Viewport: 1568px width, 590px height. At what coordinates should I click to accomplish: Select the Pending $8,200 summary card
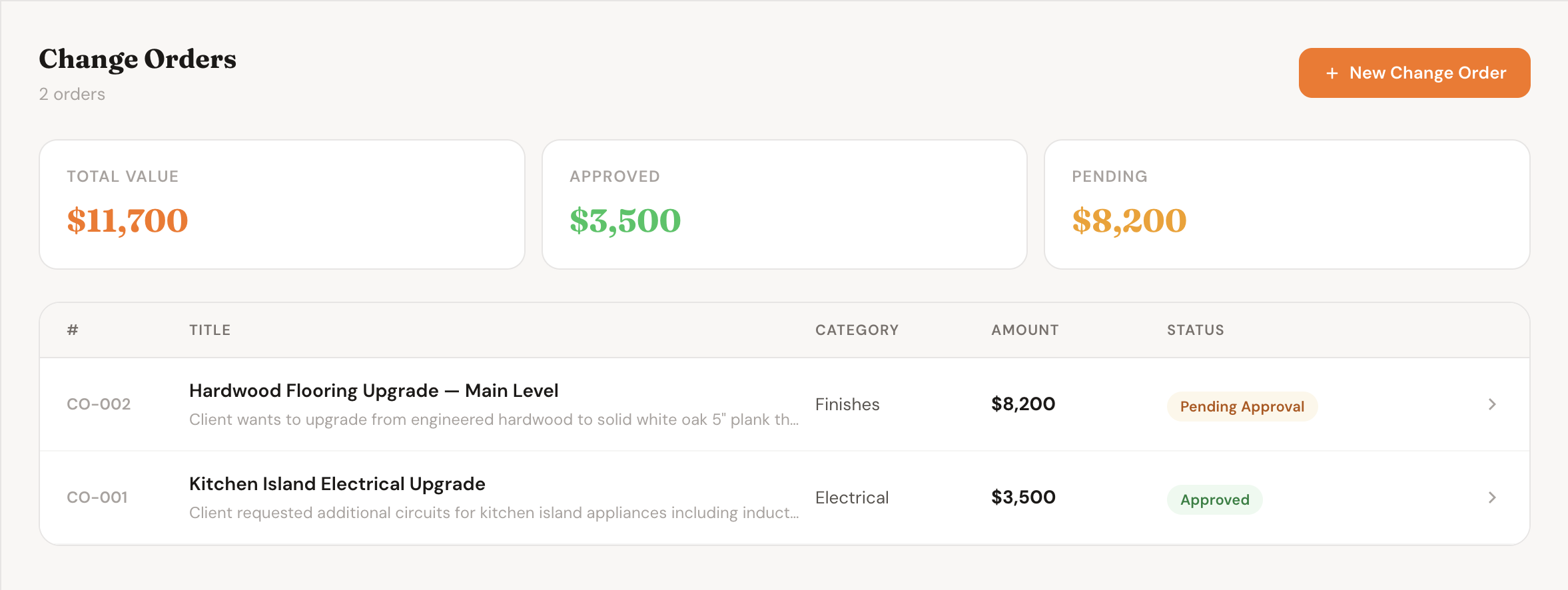[1286, 204]
